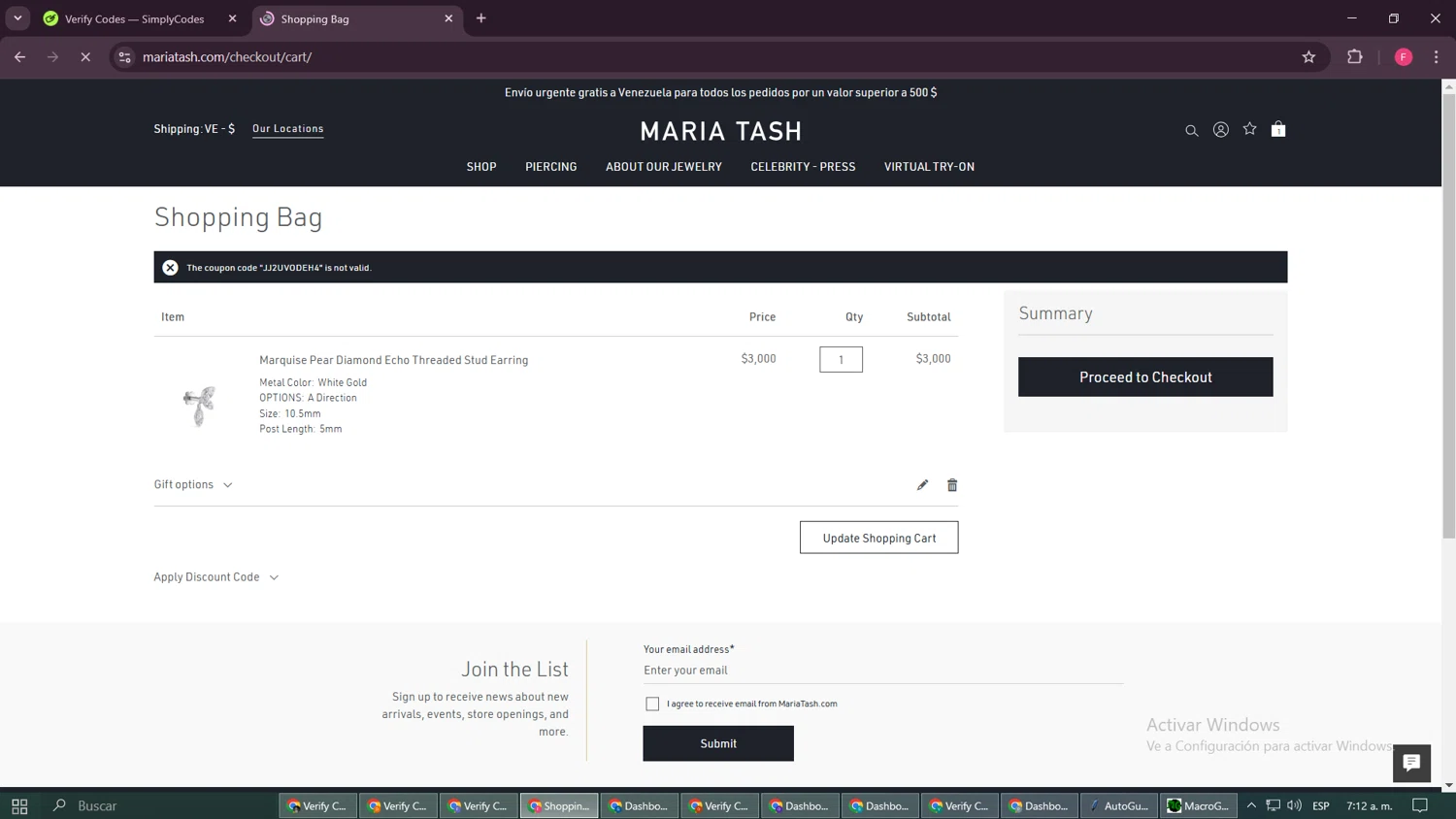This screenshot has width=1456, height=819.
Task: Check the agree to receive email box
Action: 652,704
